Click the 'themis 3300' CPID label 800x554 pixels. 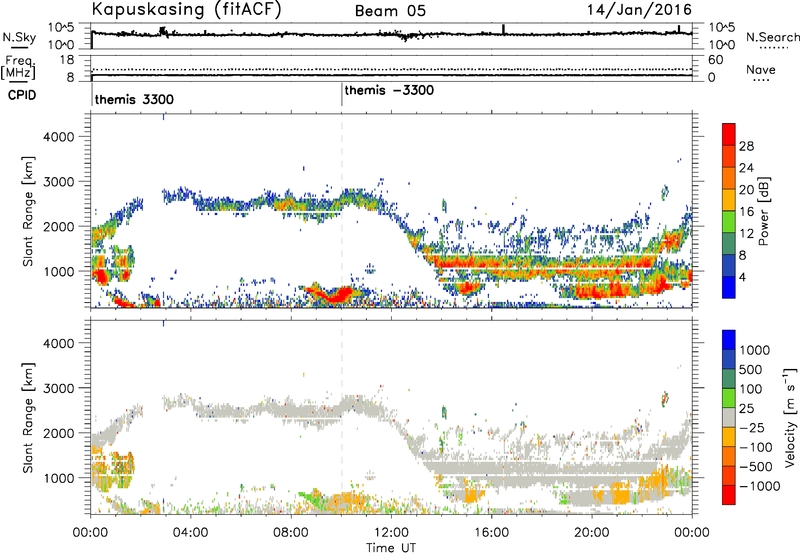coord(134,99)
